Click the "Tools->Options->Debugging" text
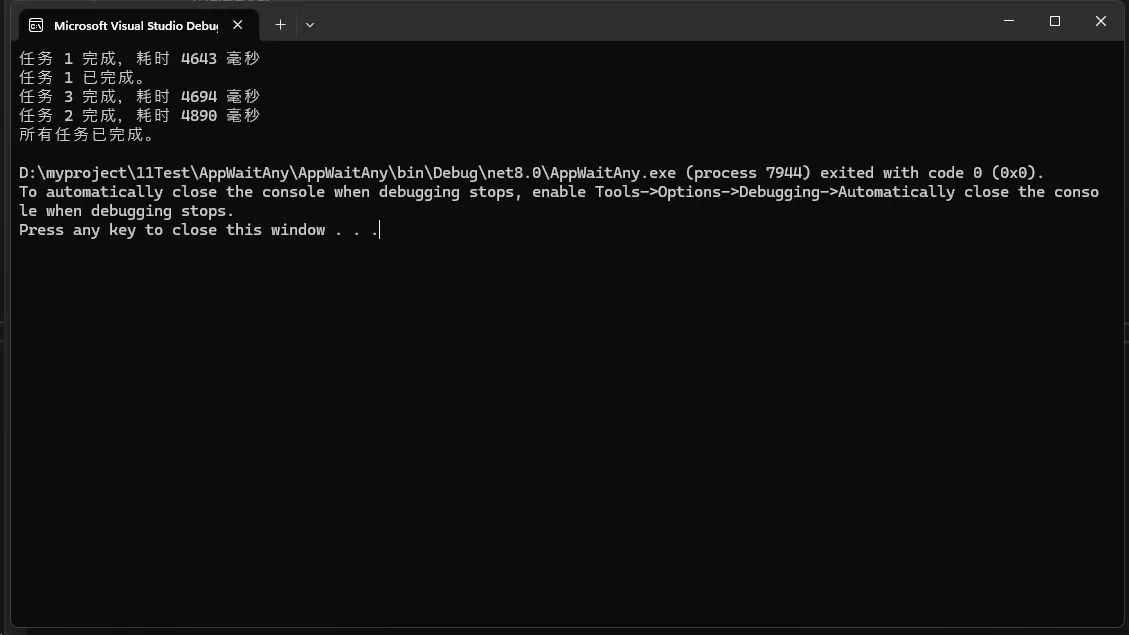Image resolution: width=1129 pixels, height=635 pixels. [x=716, y=192]
